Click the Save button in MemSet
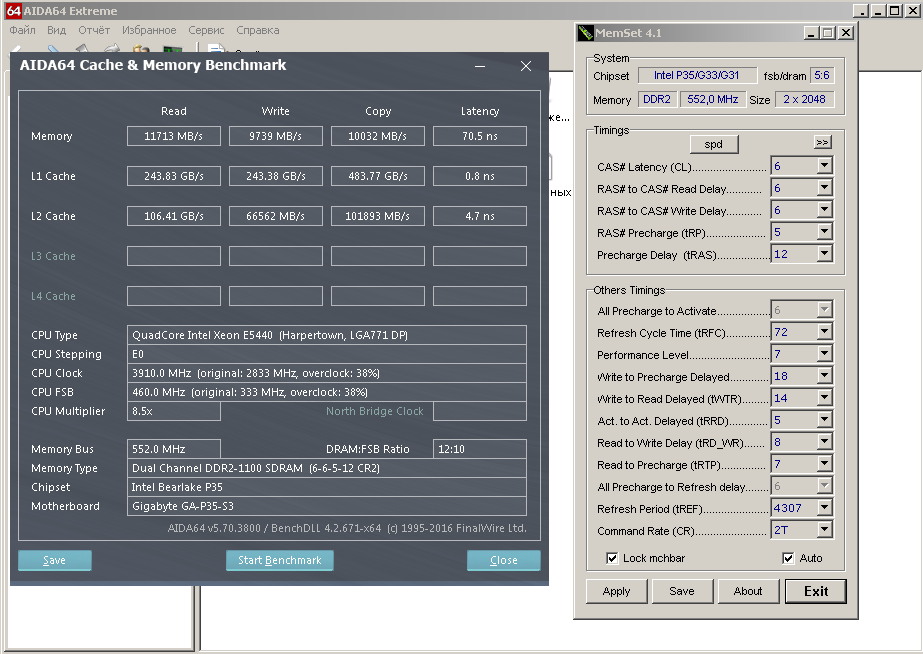The image size is (923, 654). click(x=682, y=591)
